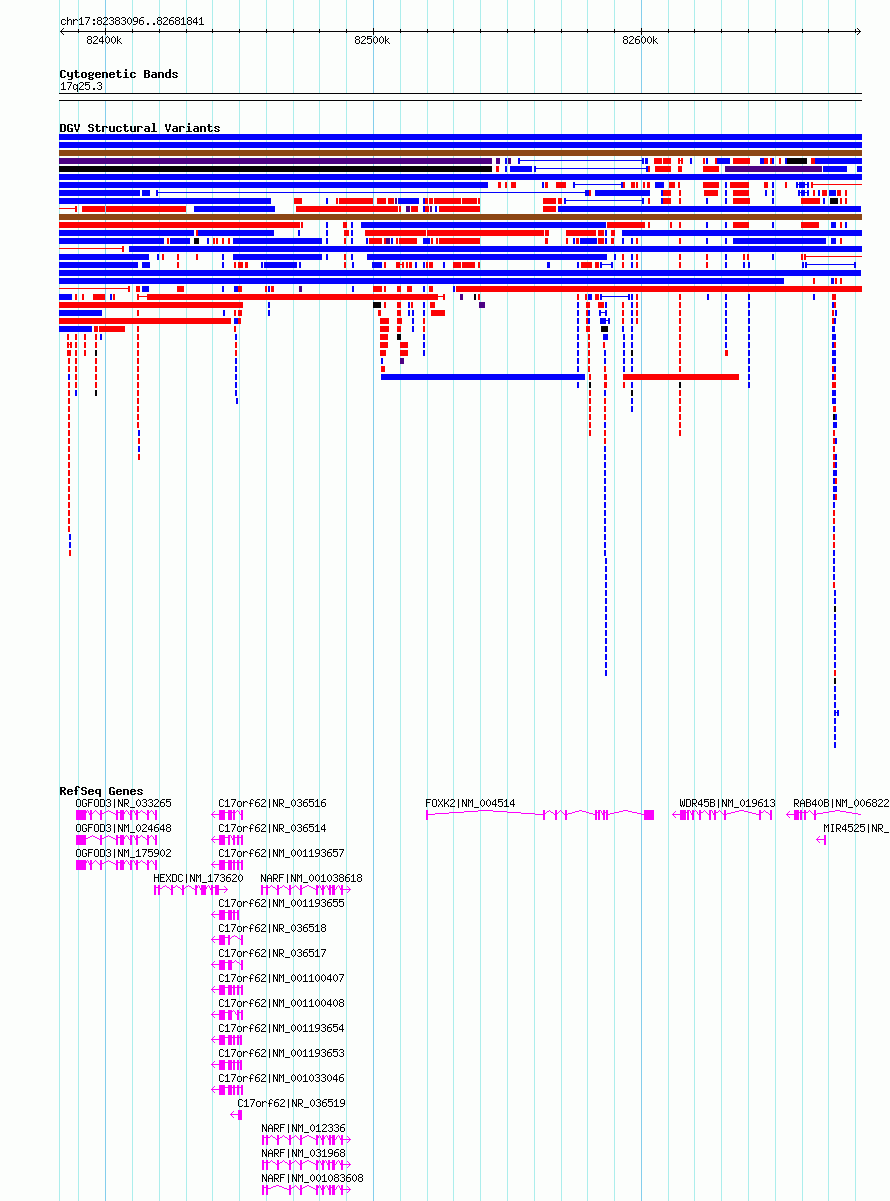890x1201 pixels.
Task: Open the C17orf62|NM_001193653 label
Action: 281,1053
